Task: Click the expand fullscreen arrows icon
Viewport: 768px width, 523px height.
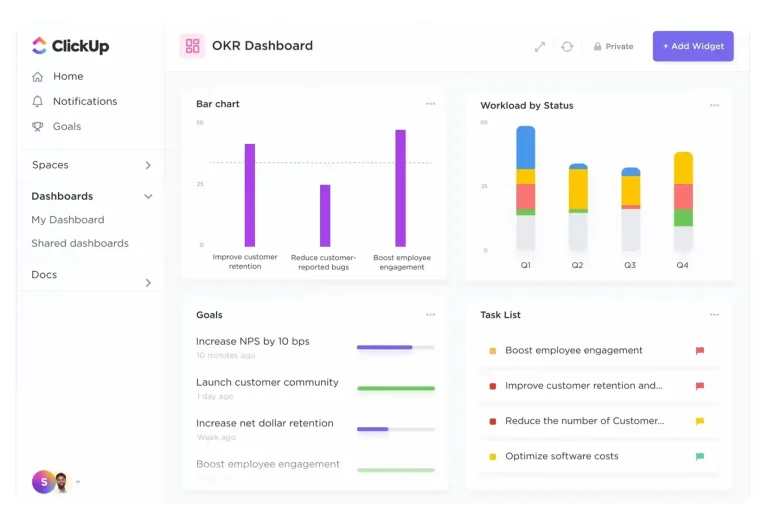Action: coord(540,47)
